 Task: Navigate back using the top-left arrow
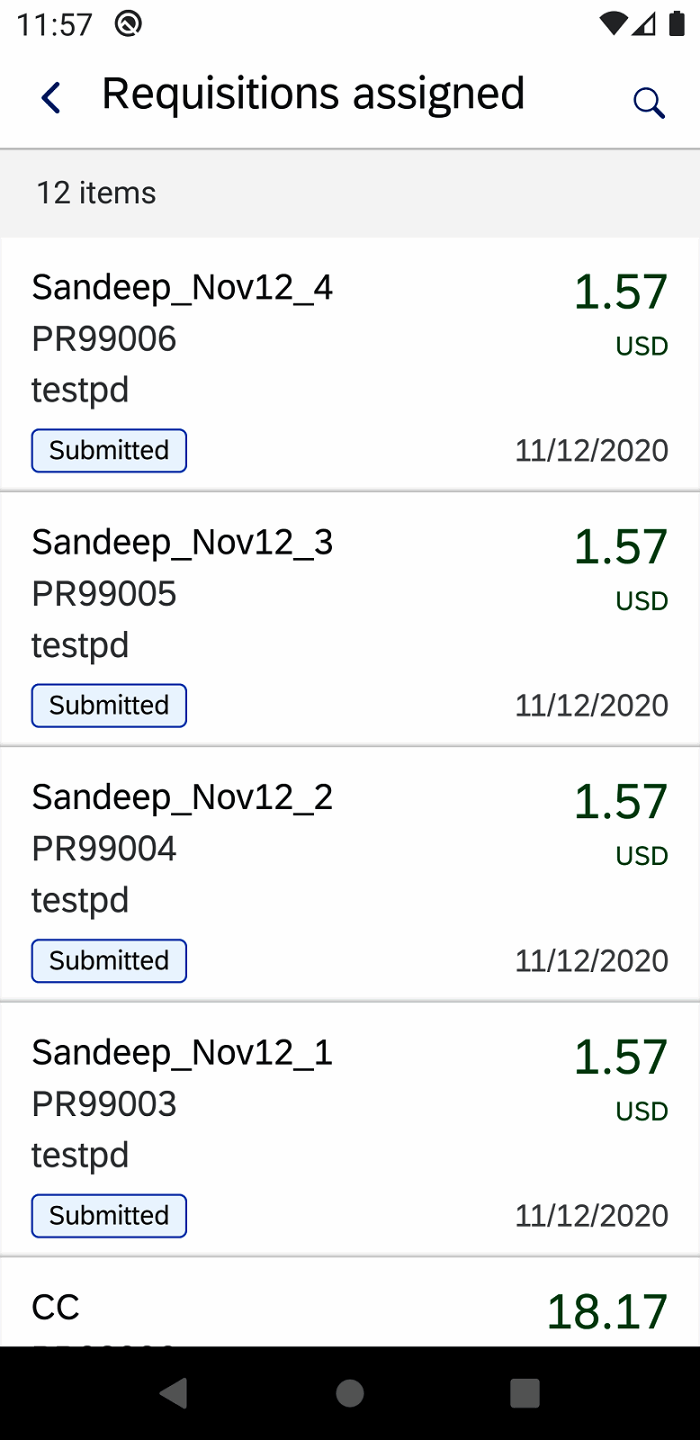tap(50, 97)
